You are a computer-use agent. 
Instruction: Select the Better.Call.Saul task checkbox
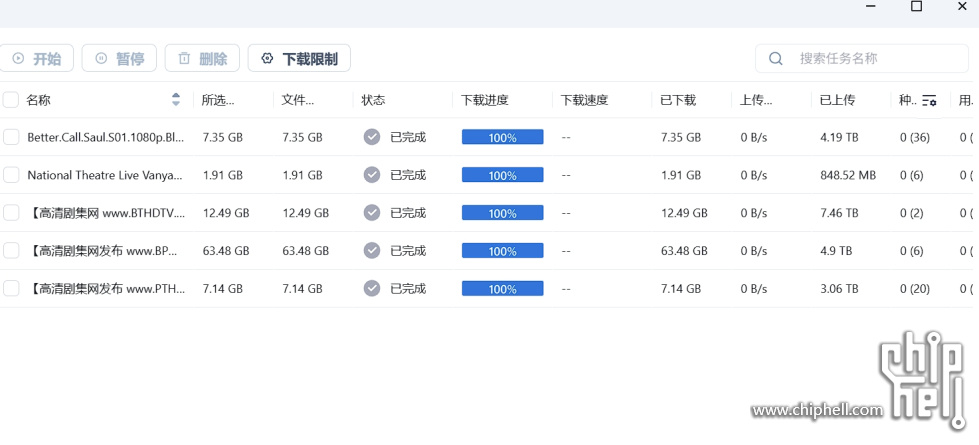point(11,137)
